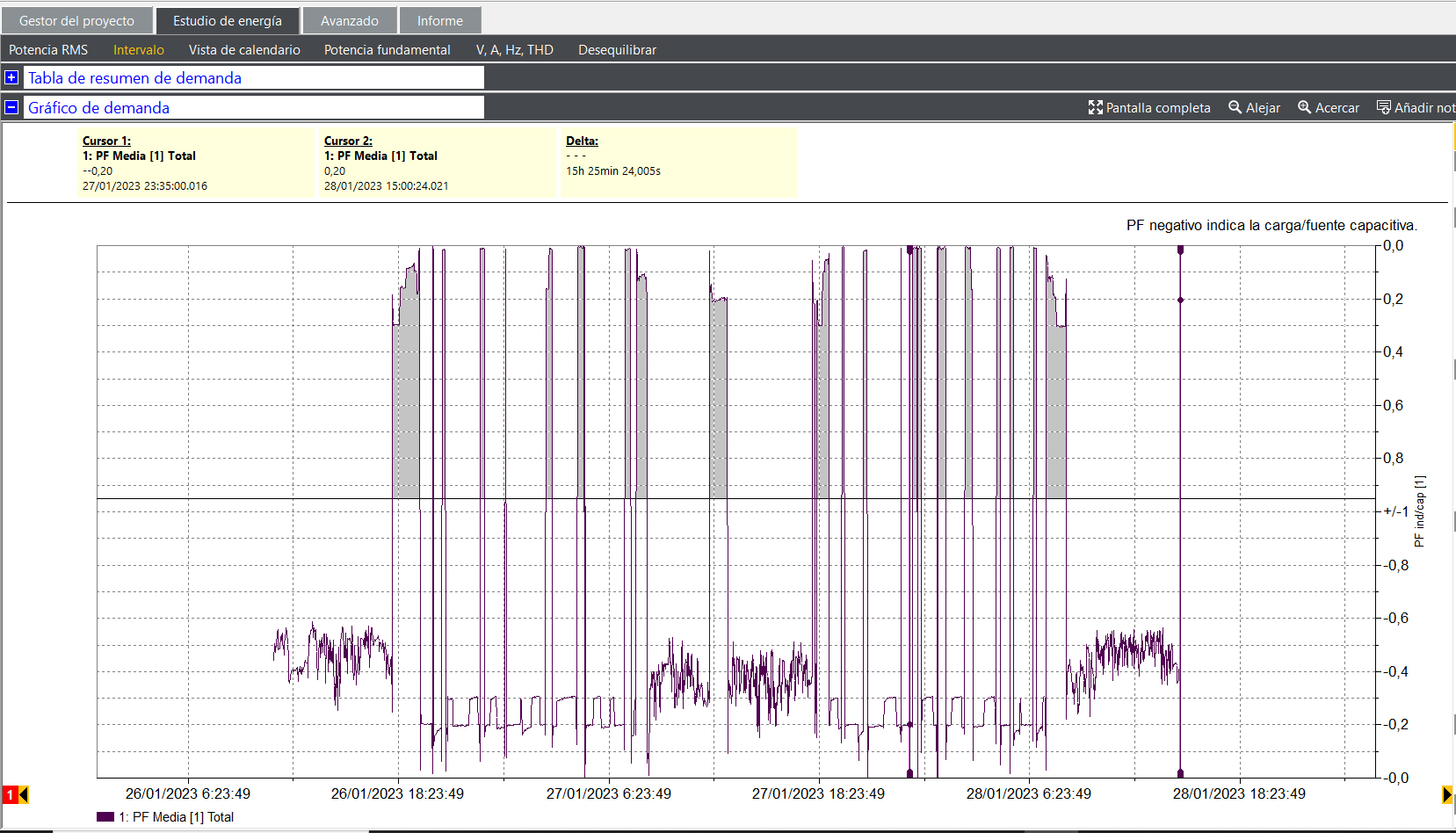Viewport: 1456px width, 833px height.
Task: Expand the Tabla de resumen de demanda section
Action: pyautogui.click(x=11, y=77)
